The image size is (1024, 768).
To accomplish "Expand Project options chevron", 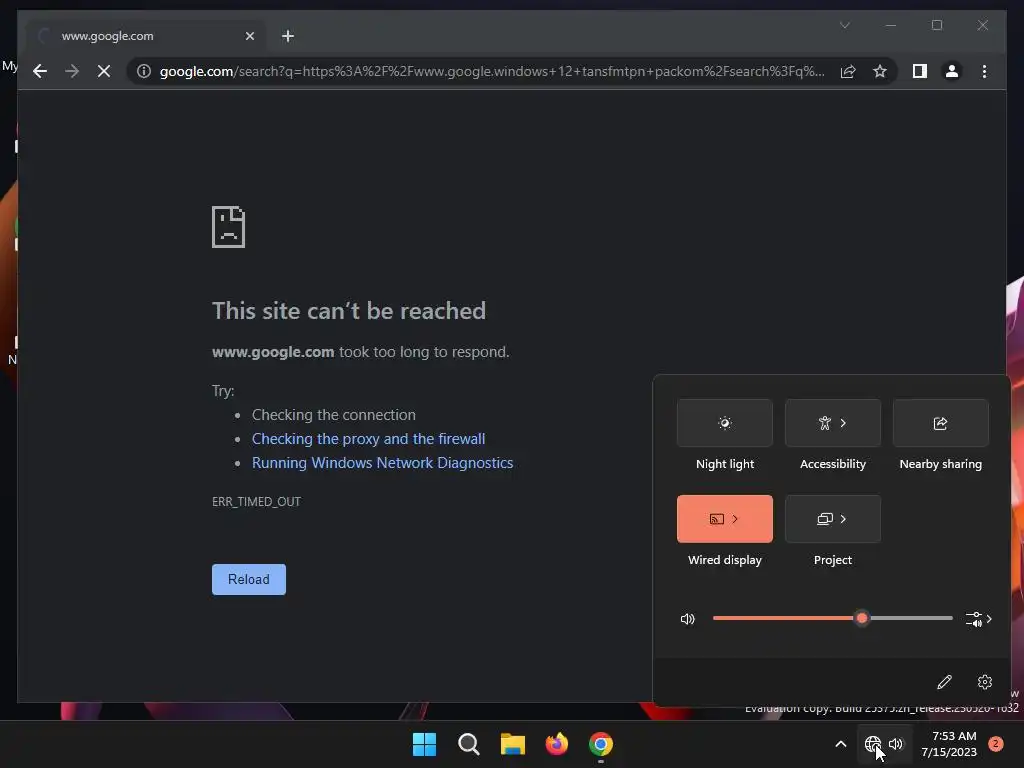I will click(x=843, y=519).
